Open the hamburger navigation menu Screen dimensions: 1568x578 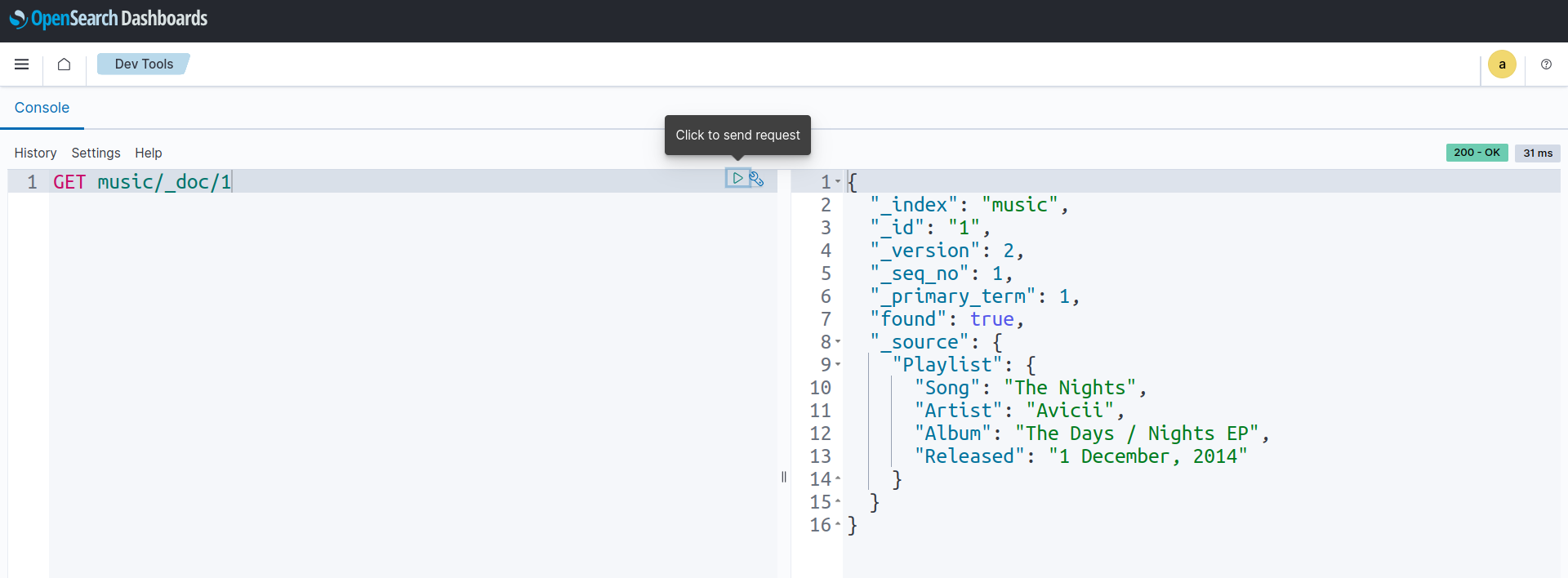pyautogui.click(x=22, y=64)
